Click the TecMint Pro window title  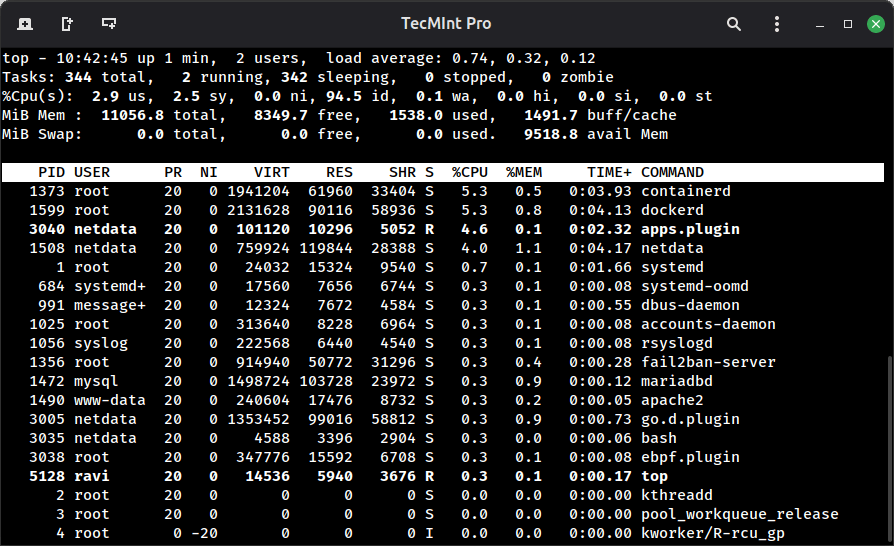click(446, 23)
